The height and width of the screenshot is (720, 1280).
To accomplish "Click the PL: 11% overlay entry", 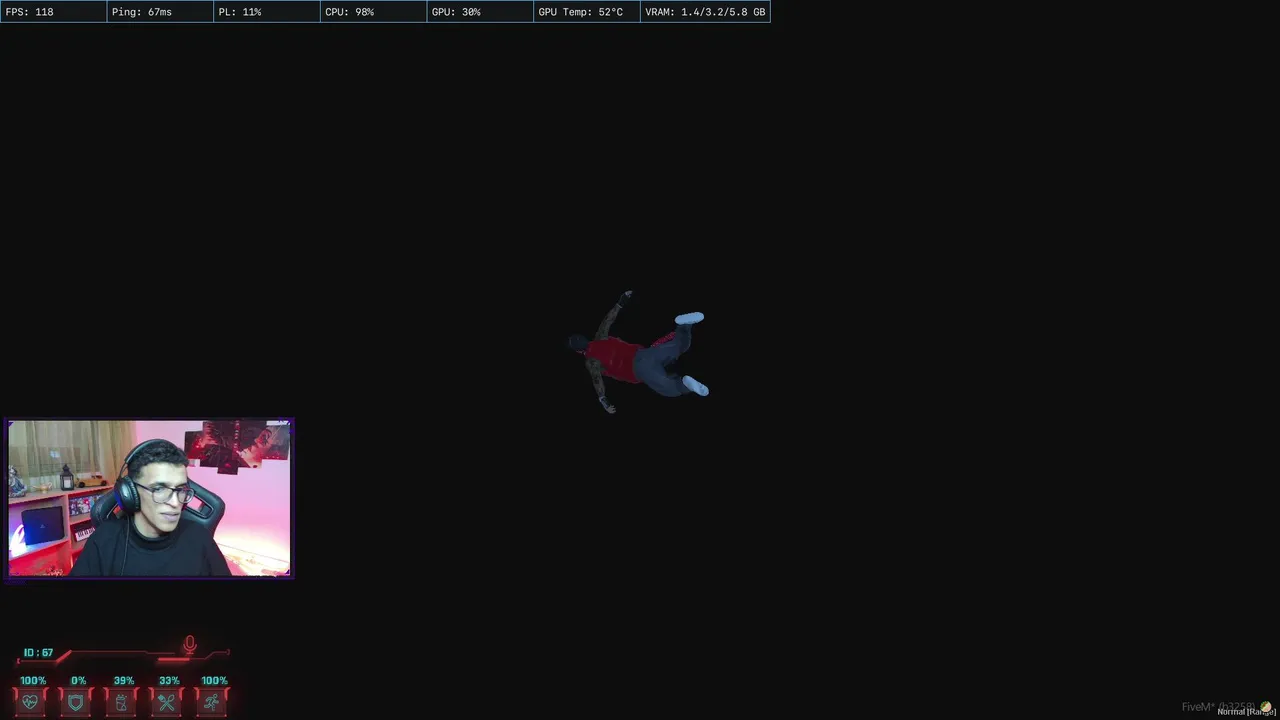I will click(x=267, y=12).
